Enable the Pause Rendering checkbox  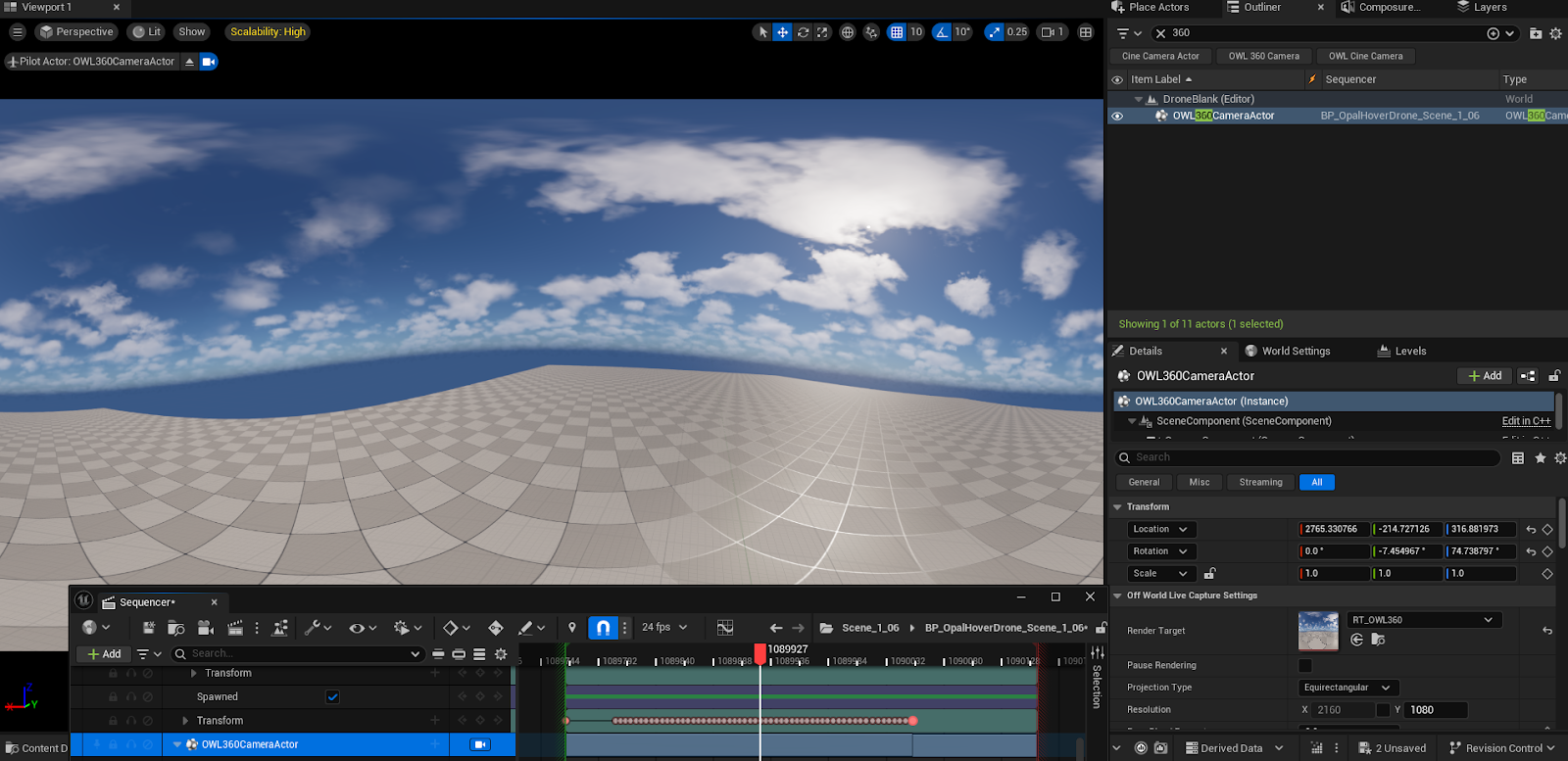coord(1305,666)
